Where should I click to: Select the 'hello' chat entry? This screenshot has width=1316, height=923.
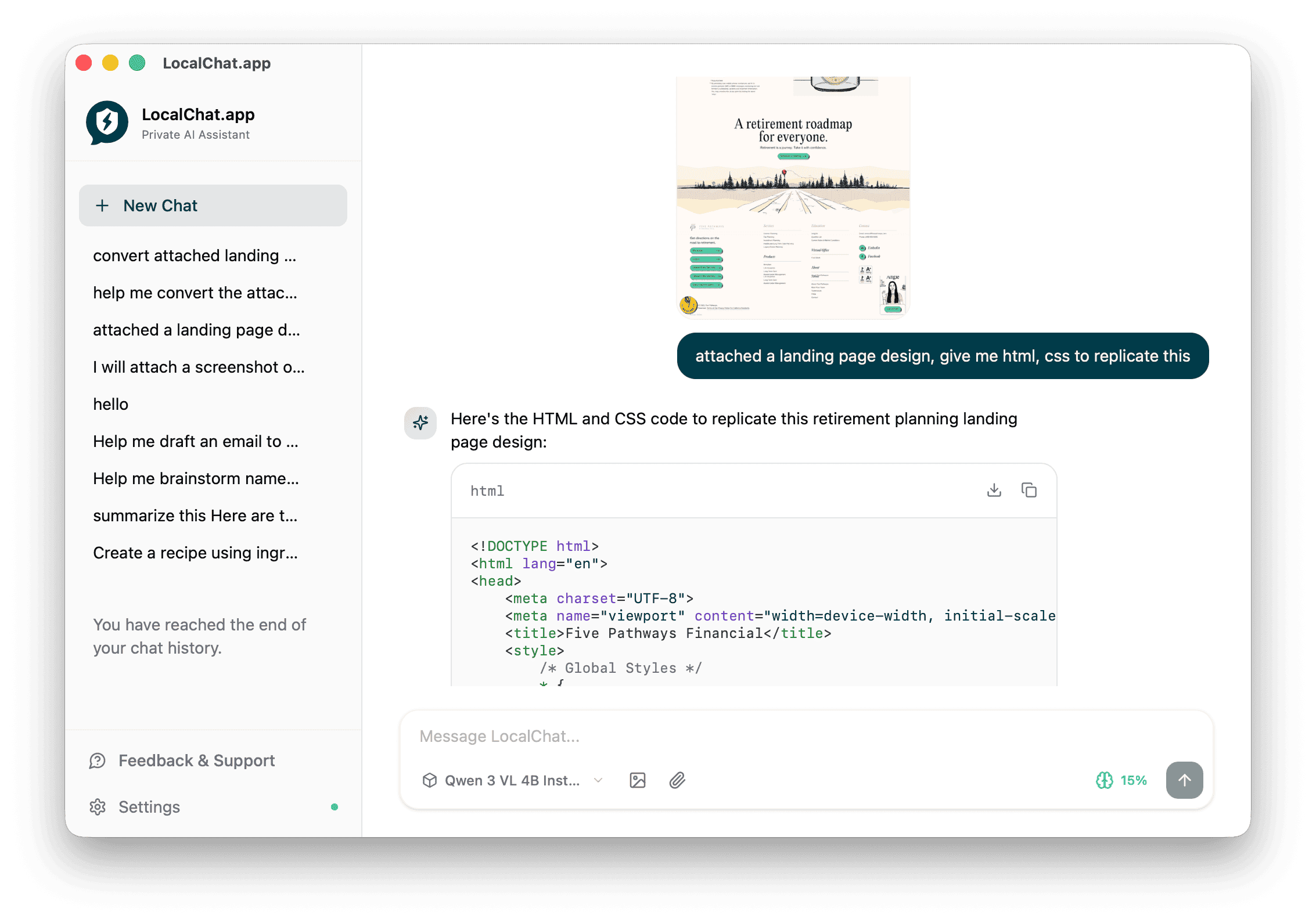tap(111, 404)
